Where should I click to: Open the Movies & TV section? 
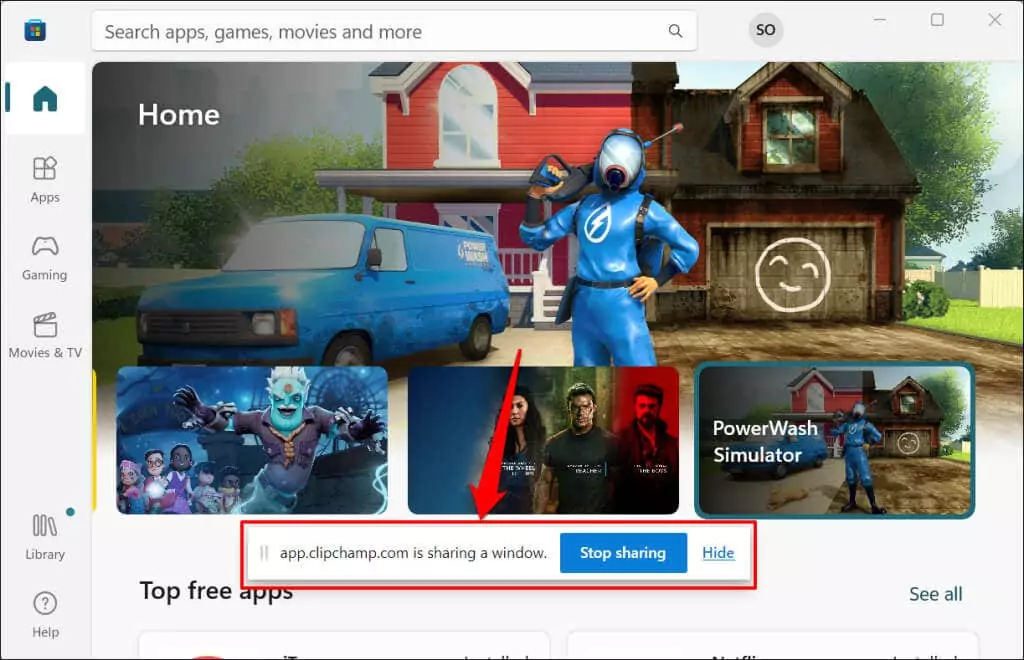(44, 336)
